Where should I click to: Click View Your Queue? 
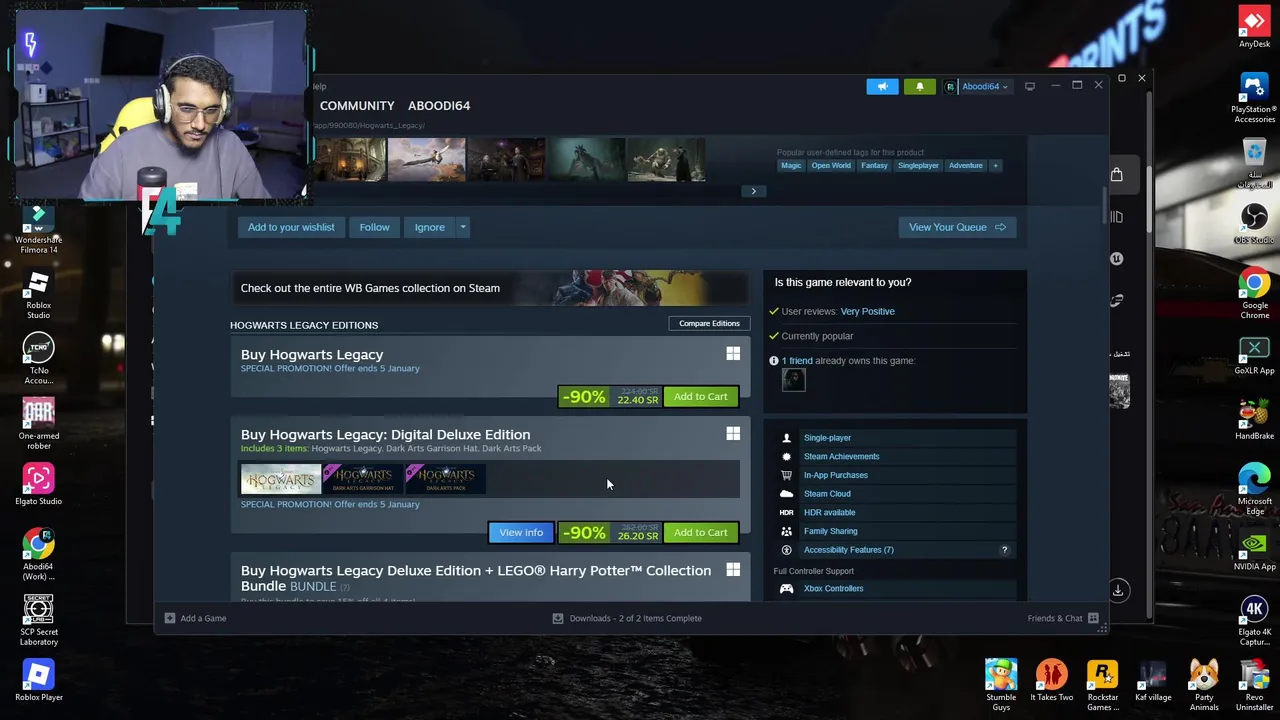[957, 227]
